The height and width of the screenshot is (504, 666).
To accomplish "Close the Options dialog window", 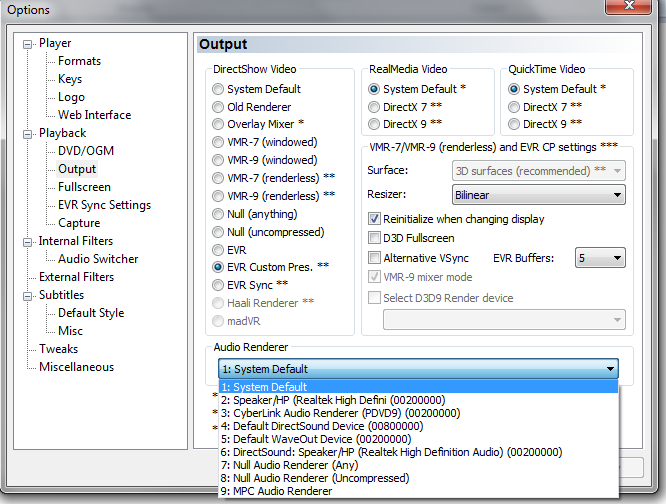I will point(629,6).
